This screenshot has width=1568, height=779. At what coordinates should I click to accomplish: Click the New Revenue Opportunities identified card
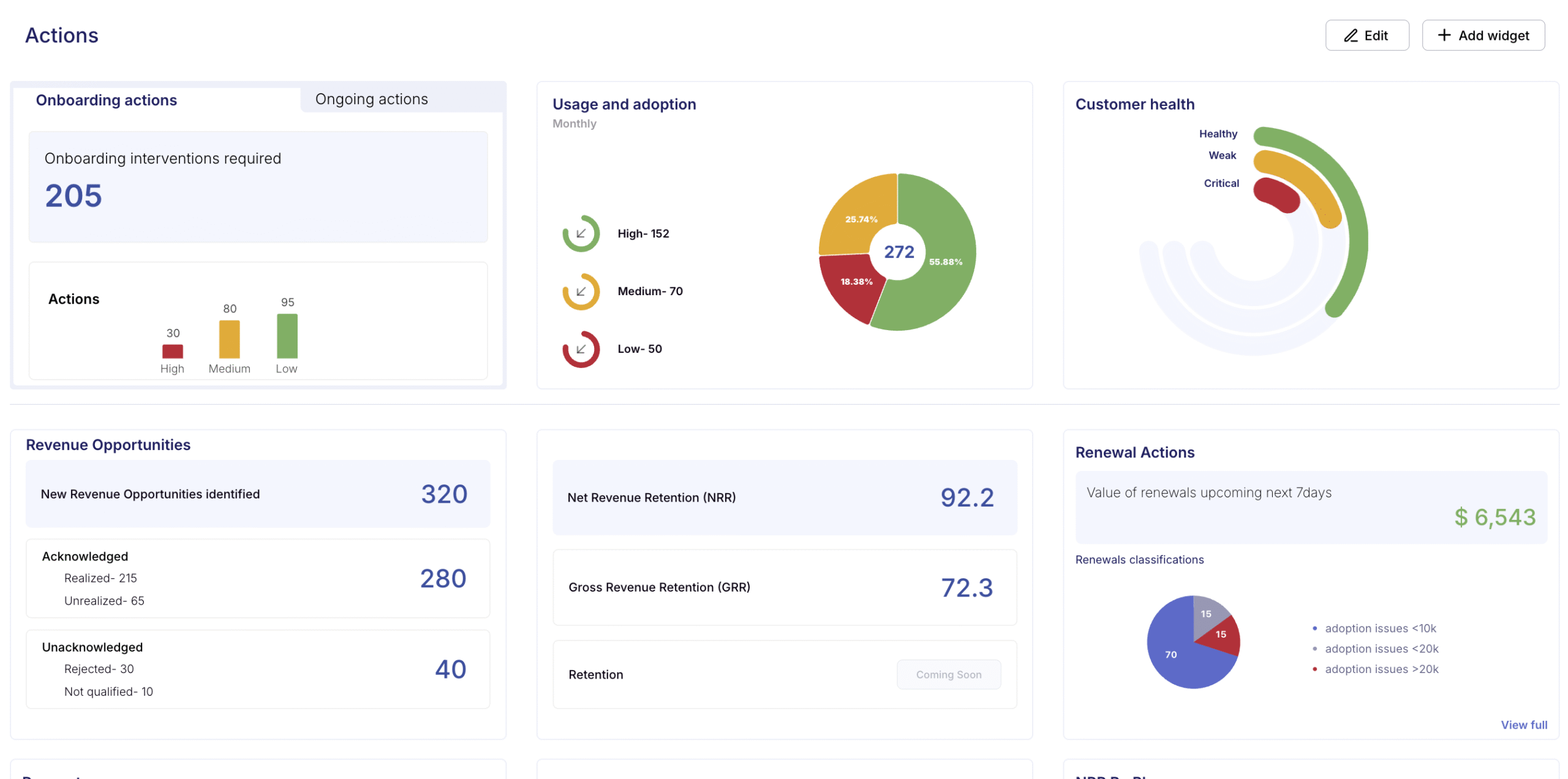pos(257,494)
